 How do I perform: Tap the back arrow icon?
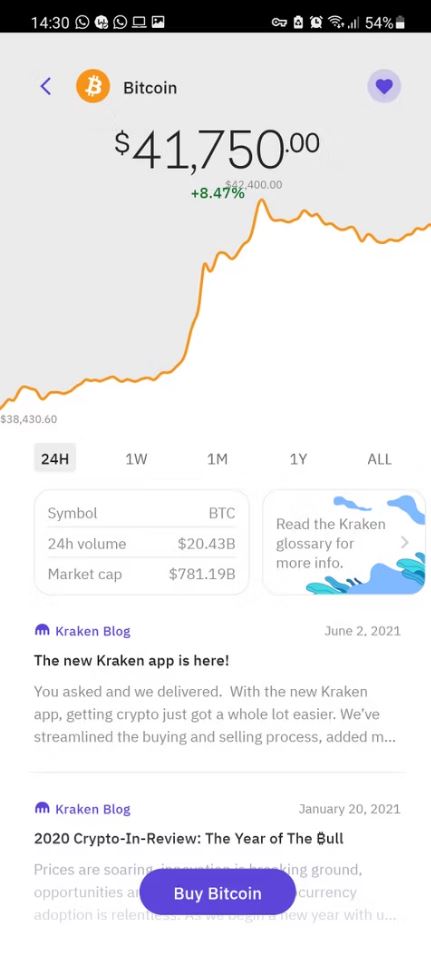coord(46,86)
